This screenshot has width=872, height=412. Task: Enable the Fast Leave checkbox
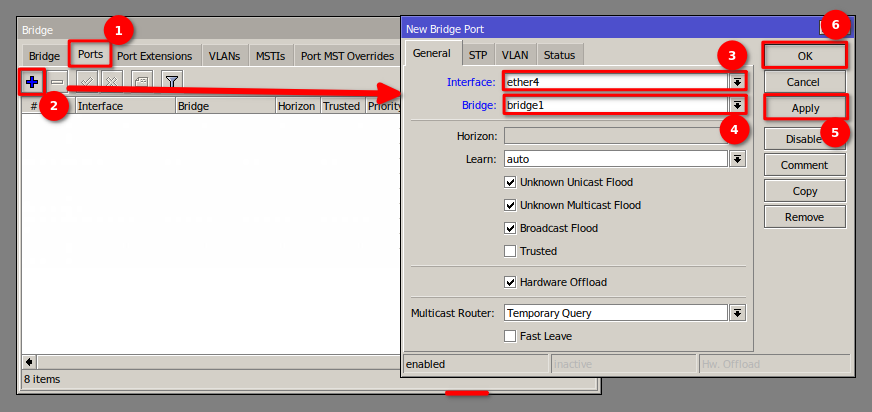(x=511, y=336)
